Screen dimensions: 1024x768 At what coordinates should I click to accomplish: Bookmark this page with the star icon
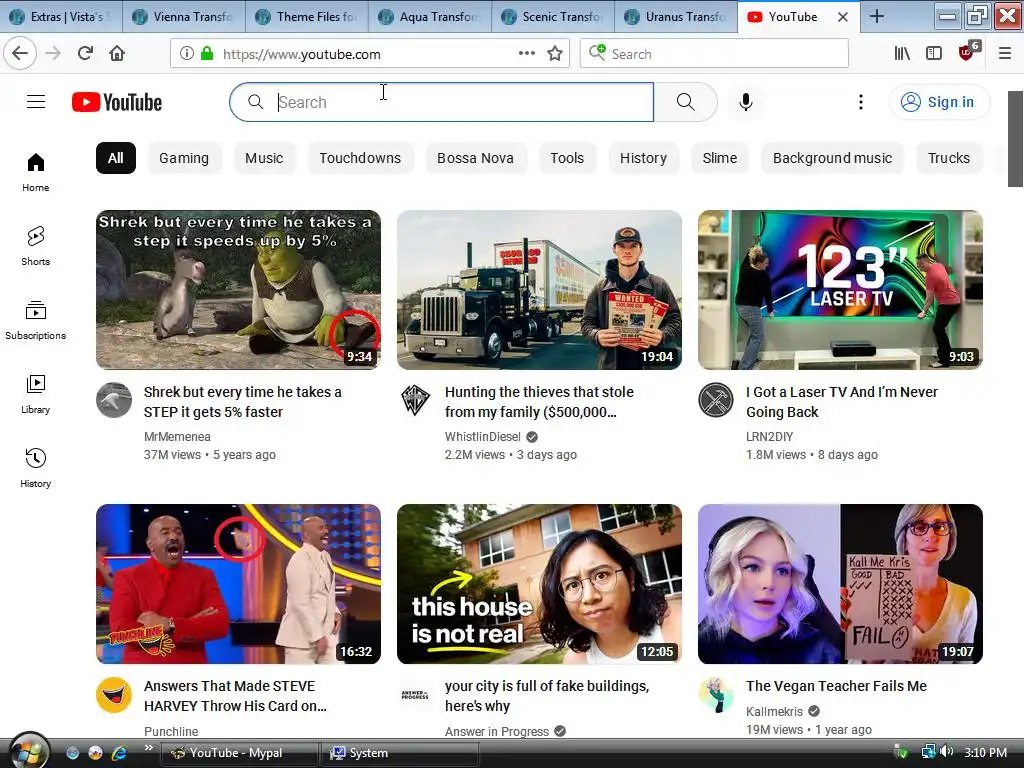[555, 54]
